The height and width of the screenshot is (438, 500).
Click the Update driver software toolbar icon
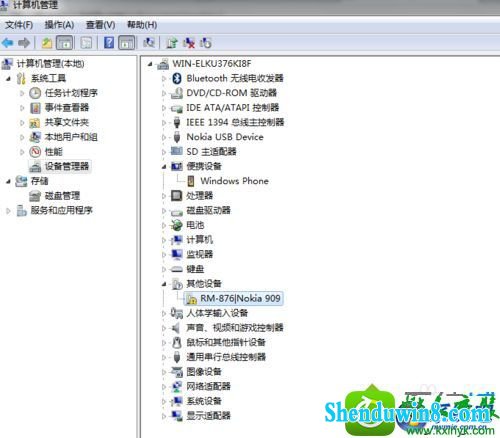point(172,43)
